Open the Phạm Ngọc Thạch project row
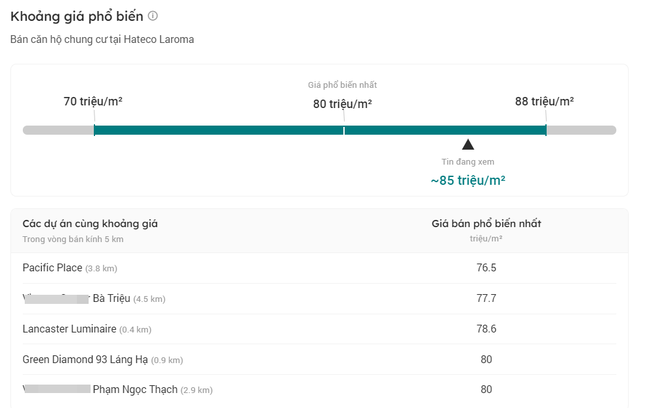The height and width of the screenshot is (408, 645). (x=135, y=389)
